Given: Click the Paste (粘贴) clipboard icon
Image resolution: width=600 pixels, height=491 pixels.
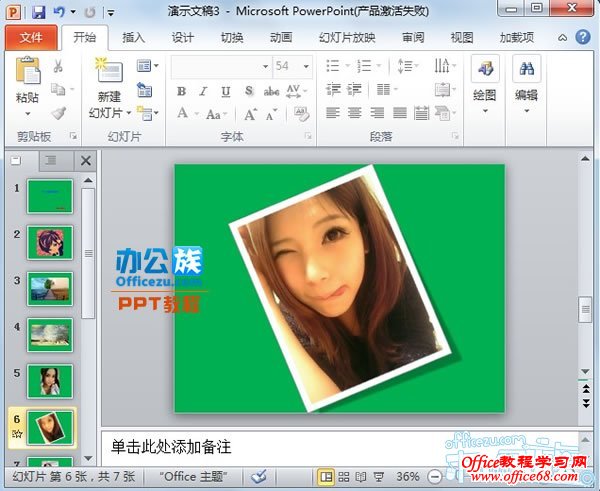Looking at the screenshot, I should click(27, 73).
